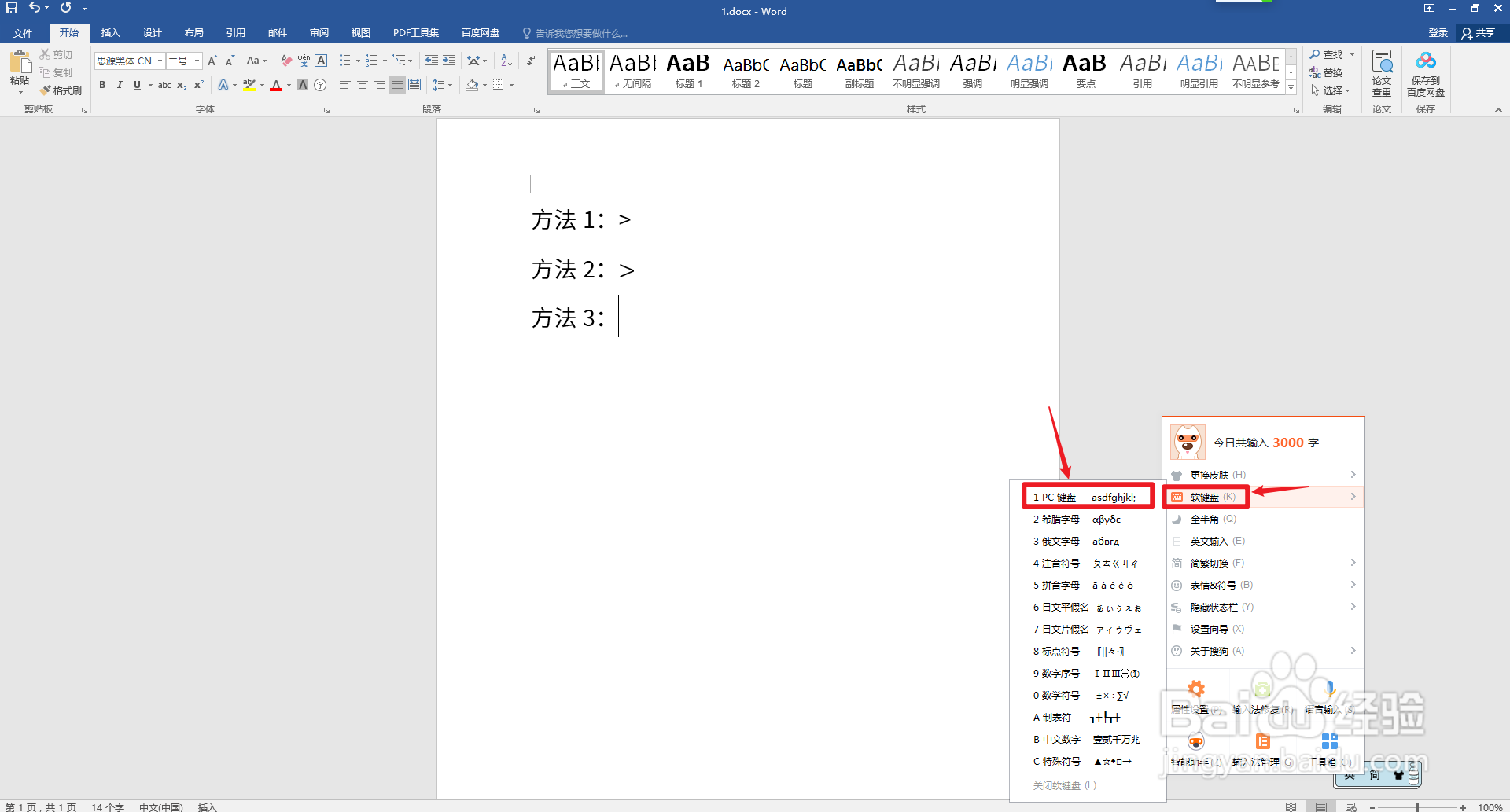Open the phonetic guide (wén) tool
This screenshot has width=1510, height=812.
(x=304, y=61)
